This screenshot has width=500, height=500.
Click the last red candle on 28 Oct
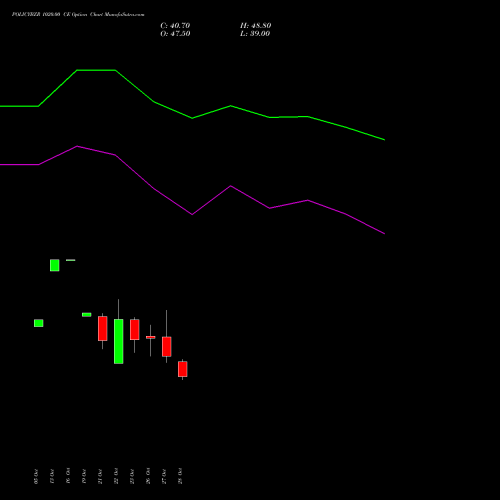click(183, 369)
